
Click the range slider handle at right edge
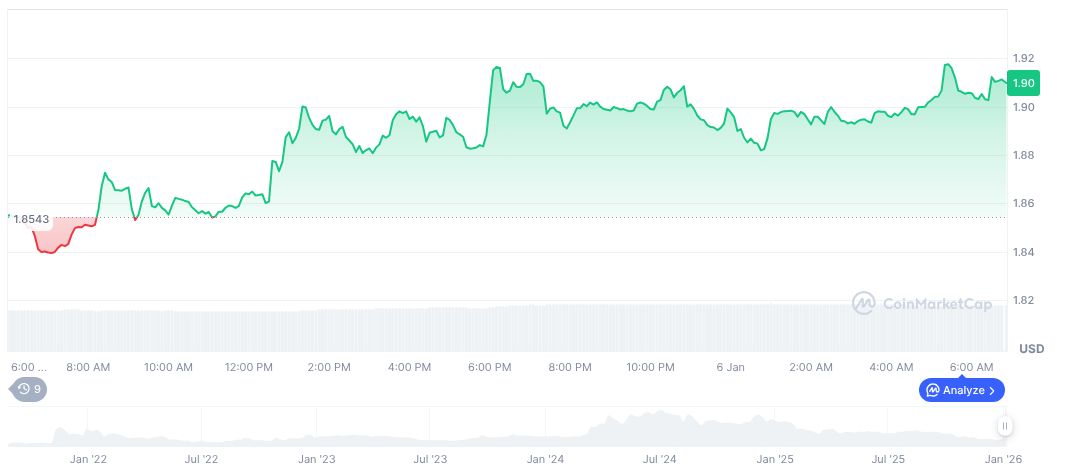tap(1004, 426)
